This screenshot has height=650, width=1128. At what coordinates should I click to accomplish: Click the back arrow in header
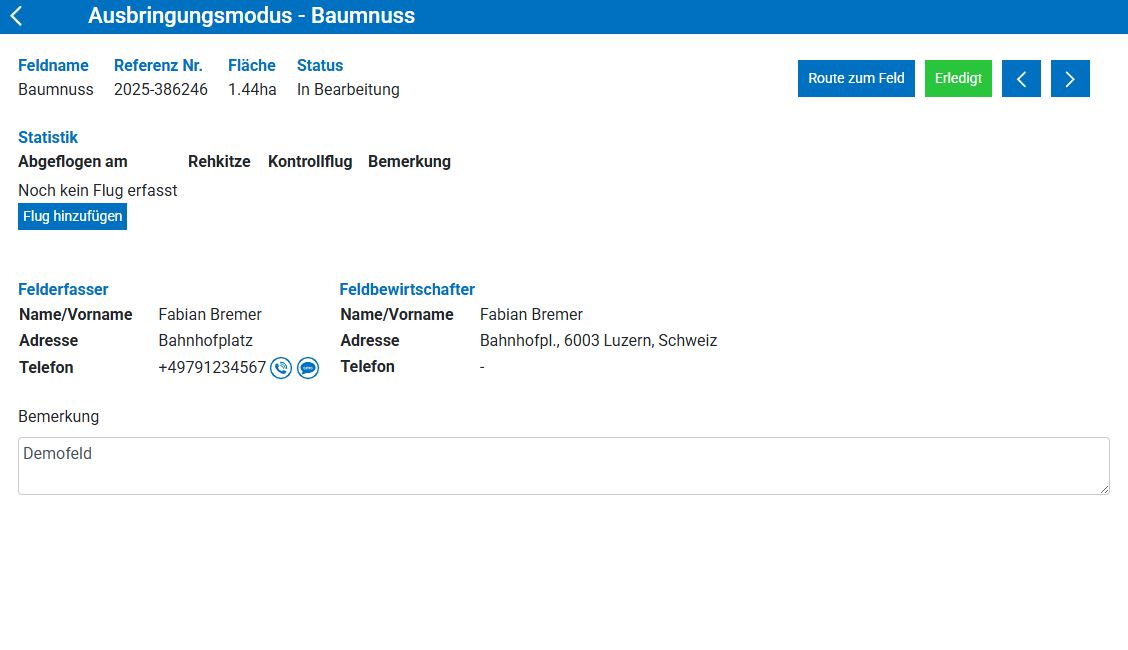tap(16, 16)
